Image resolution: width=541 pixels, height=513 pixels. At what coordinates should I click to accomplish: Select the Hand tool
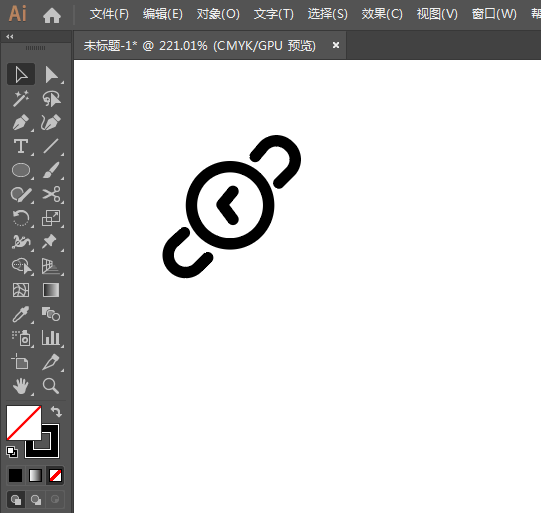point(21,386)
